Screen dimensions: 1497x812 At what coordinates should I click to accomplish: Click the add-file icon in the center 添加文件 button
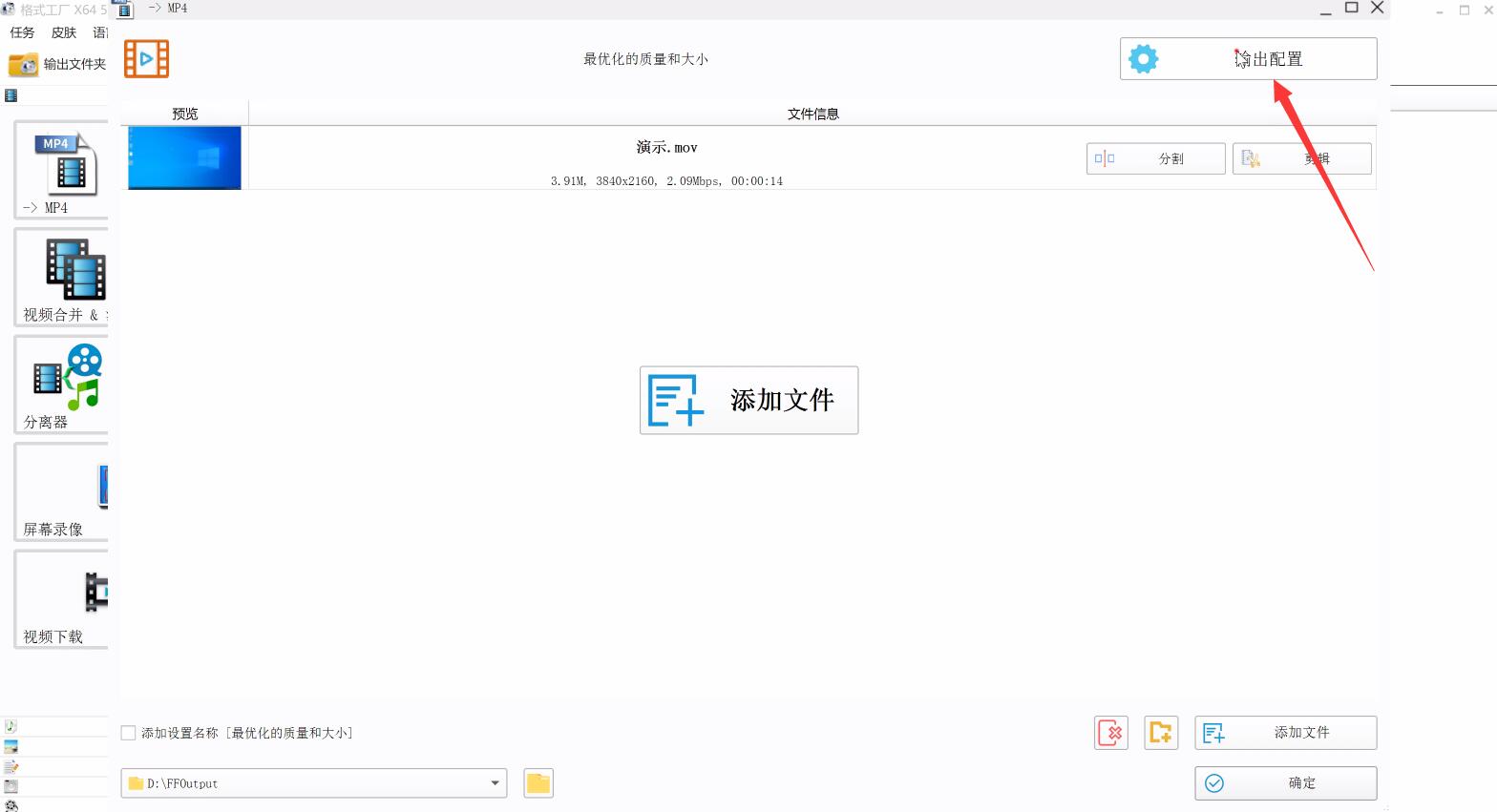click(x=676, y=401)
